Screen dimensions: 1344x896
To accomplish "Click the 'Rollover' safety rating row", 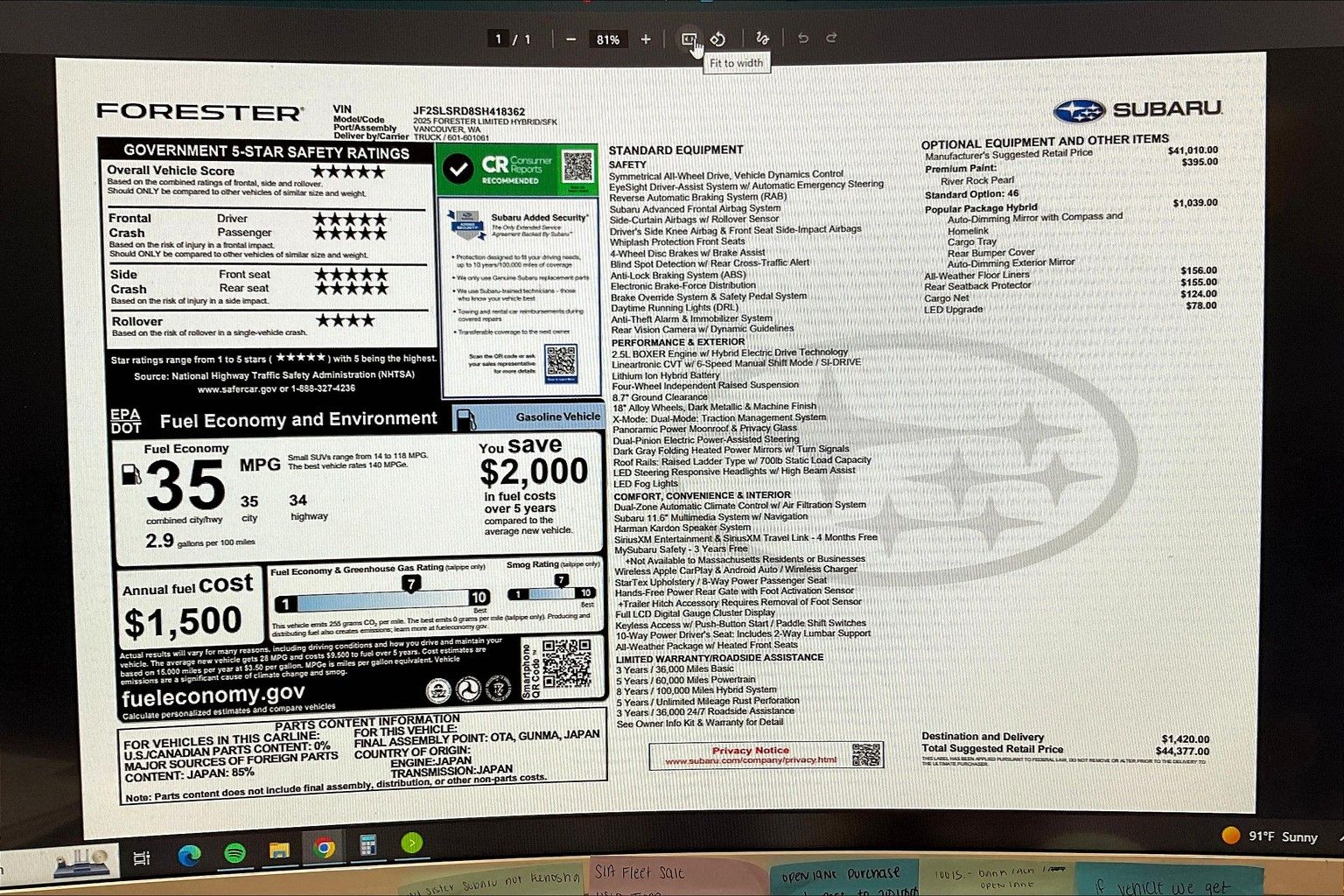I will pyautogui.click(x=268, y=326).
